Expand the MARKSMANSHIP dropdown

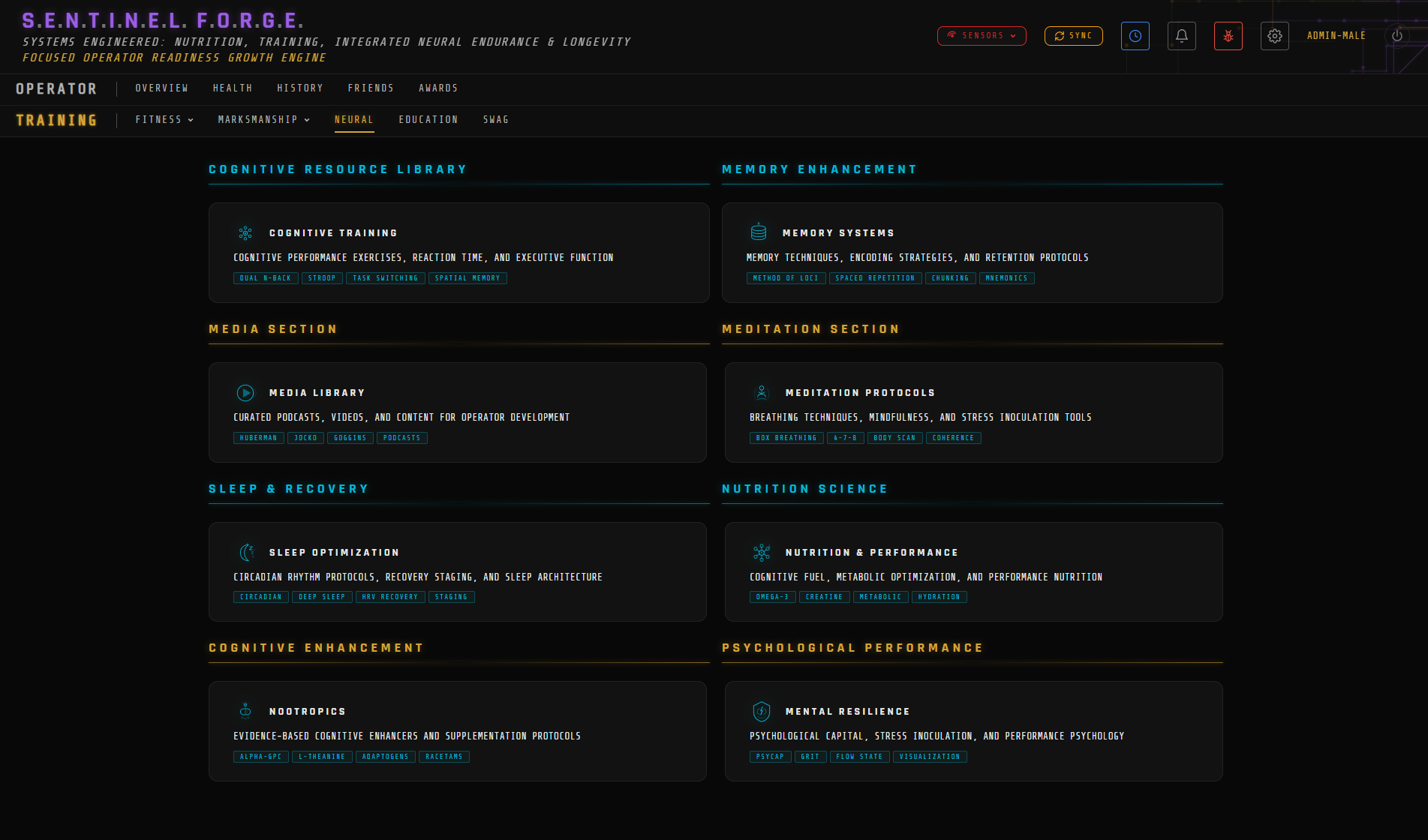click(x=263, y=119)
